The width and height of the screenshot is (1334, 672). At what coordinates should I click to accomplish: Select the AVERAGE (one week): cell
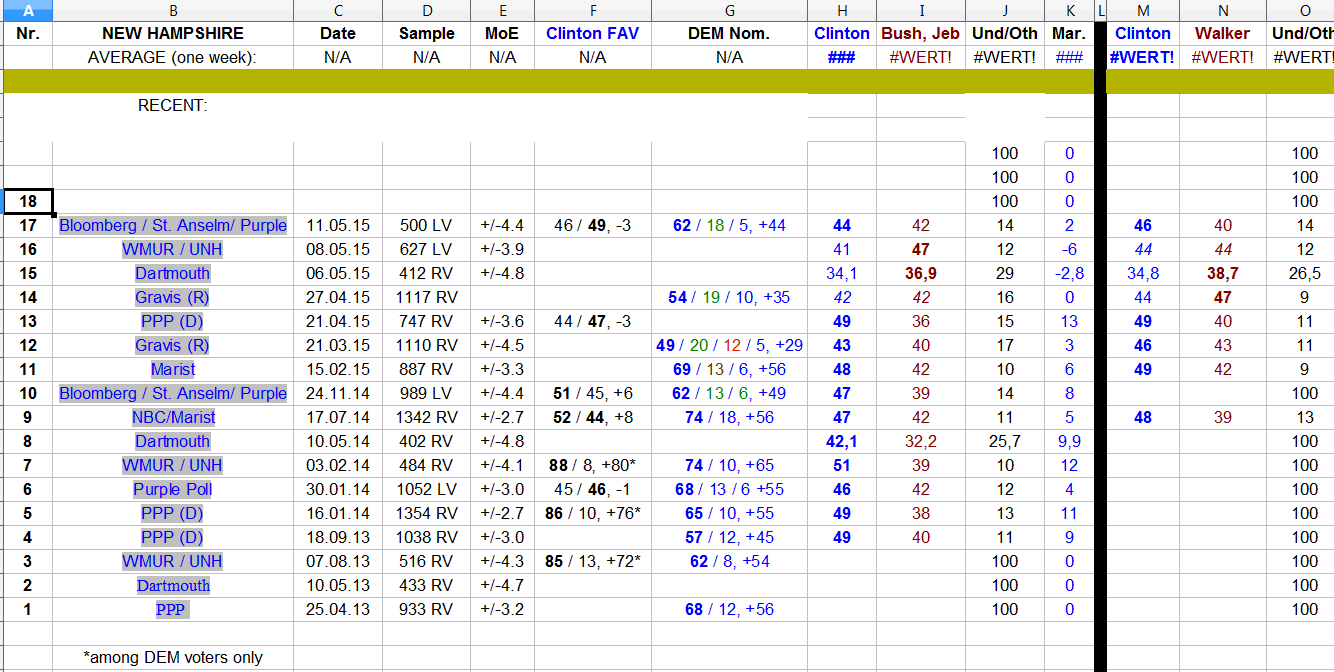click(173, 57)
